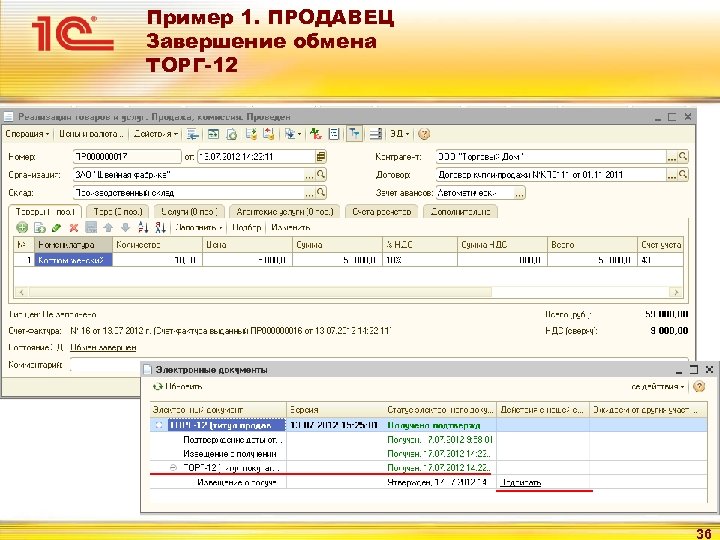Open the Зачет авансов selection list
Screen dimensions: 720x540
[x=519, y=193]
